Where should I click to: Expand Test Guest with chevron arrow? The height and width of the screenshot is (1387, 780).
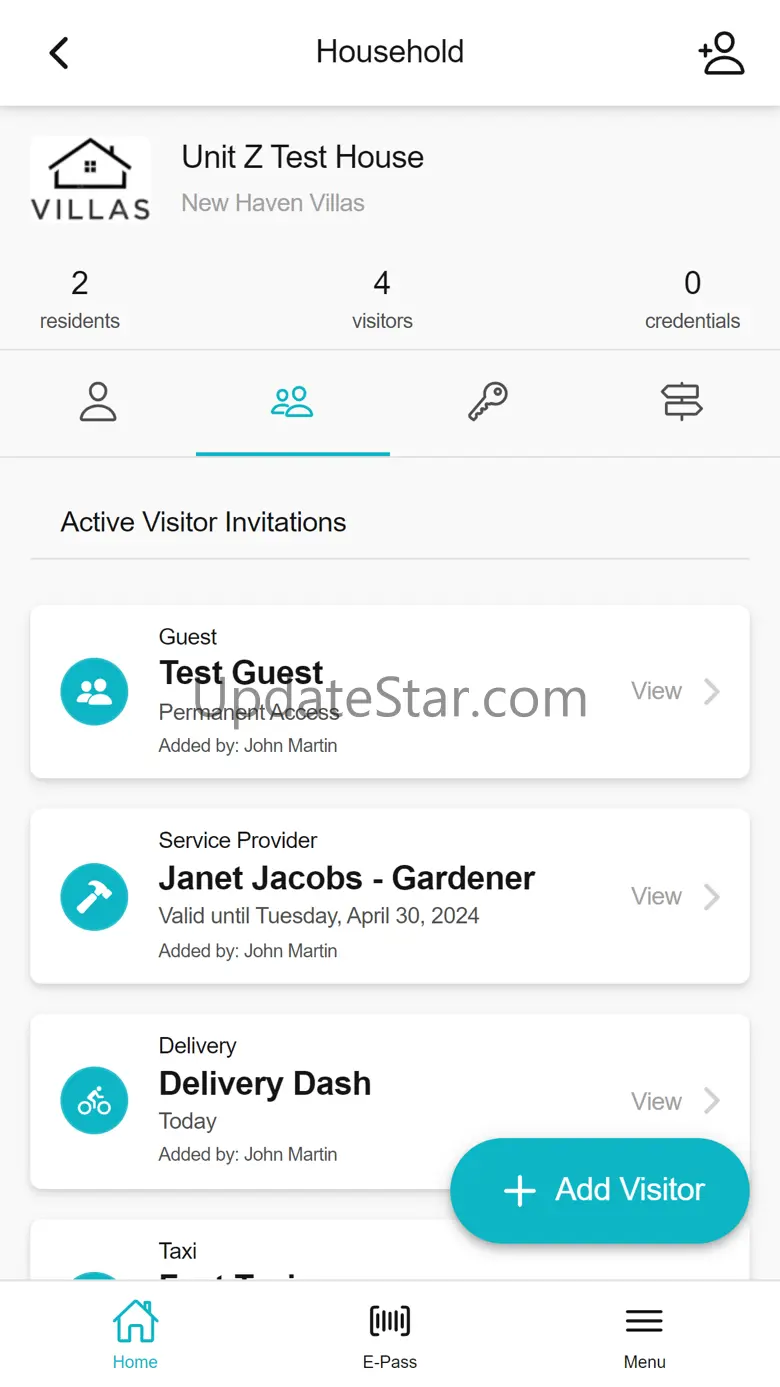pos(712,691)
